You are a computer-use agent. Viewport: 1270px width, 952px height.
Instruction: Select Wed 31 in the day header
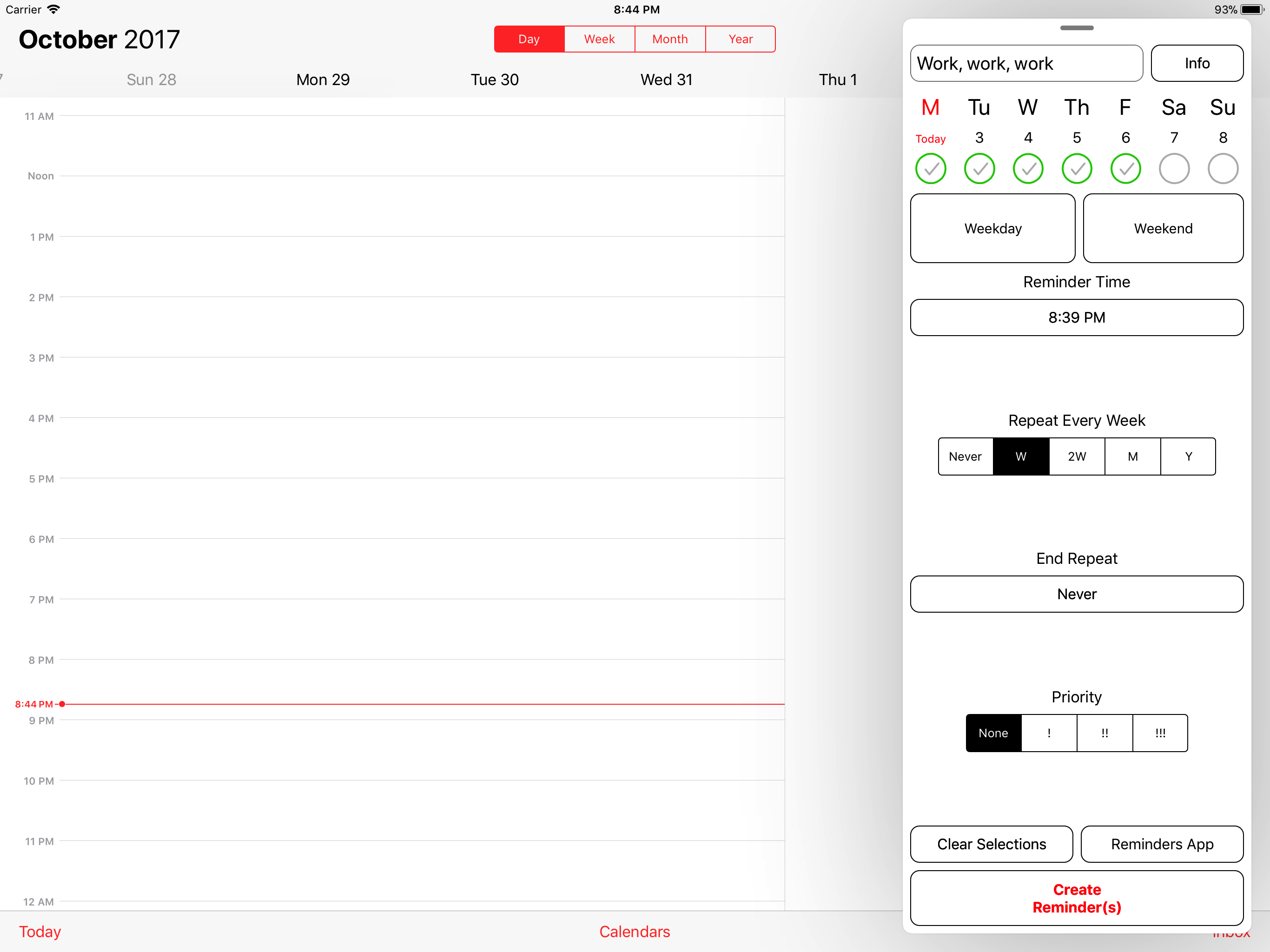click(x=666, y=79)
